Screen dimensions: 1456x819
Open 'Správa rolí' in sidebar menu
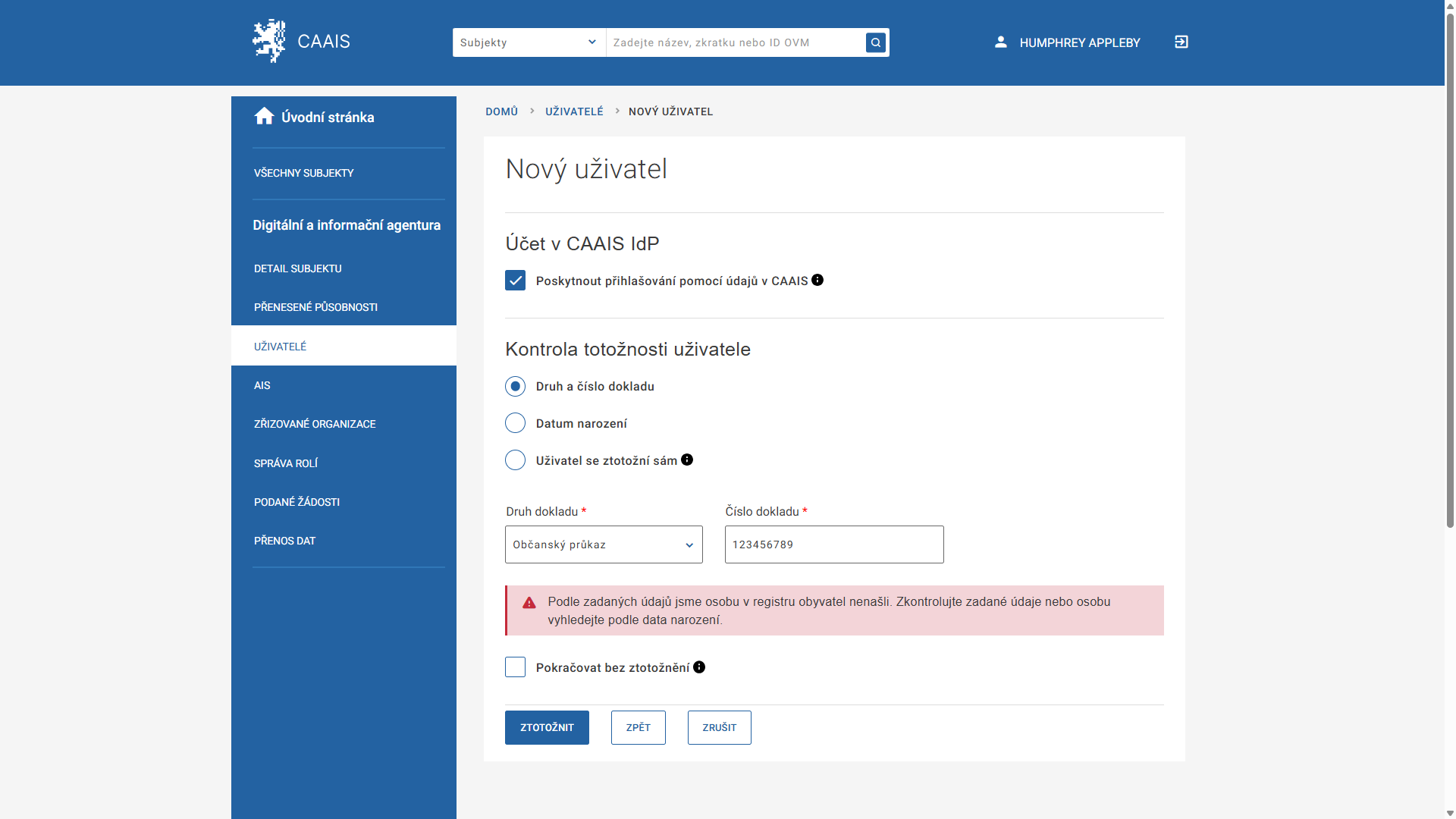[x=286, y=463]
